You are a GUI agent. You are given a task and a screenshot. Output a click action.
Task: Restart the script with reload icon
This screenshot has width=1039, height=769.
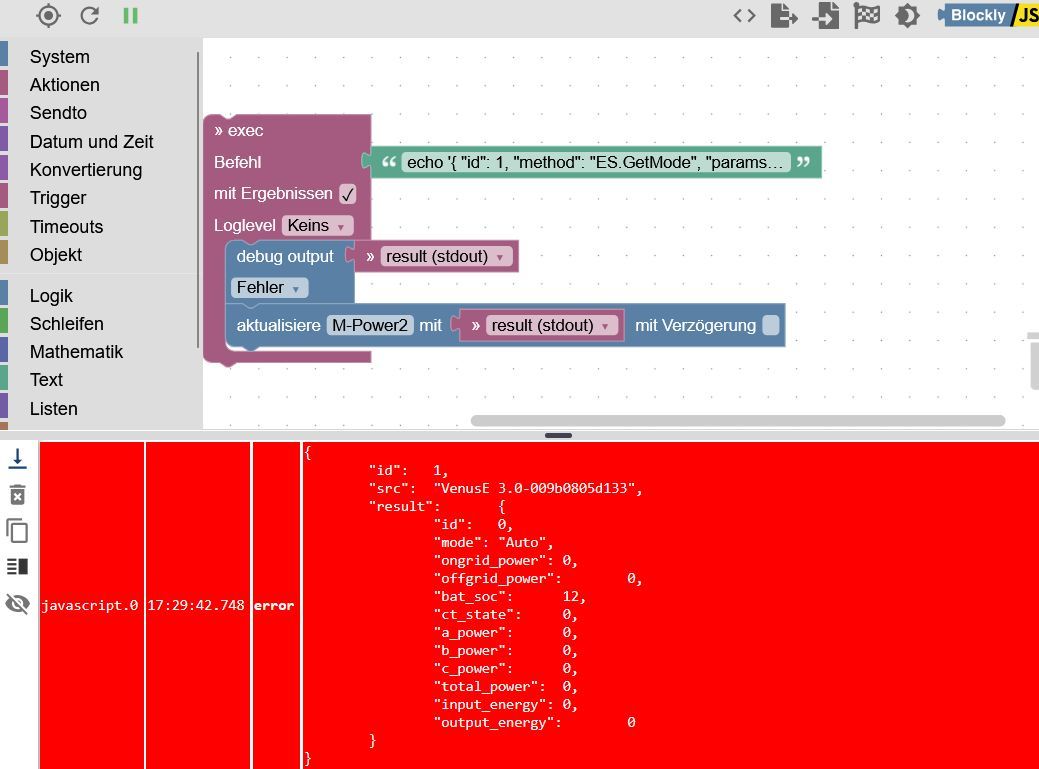click(x=89, y=15)
